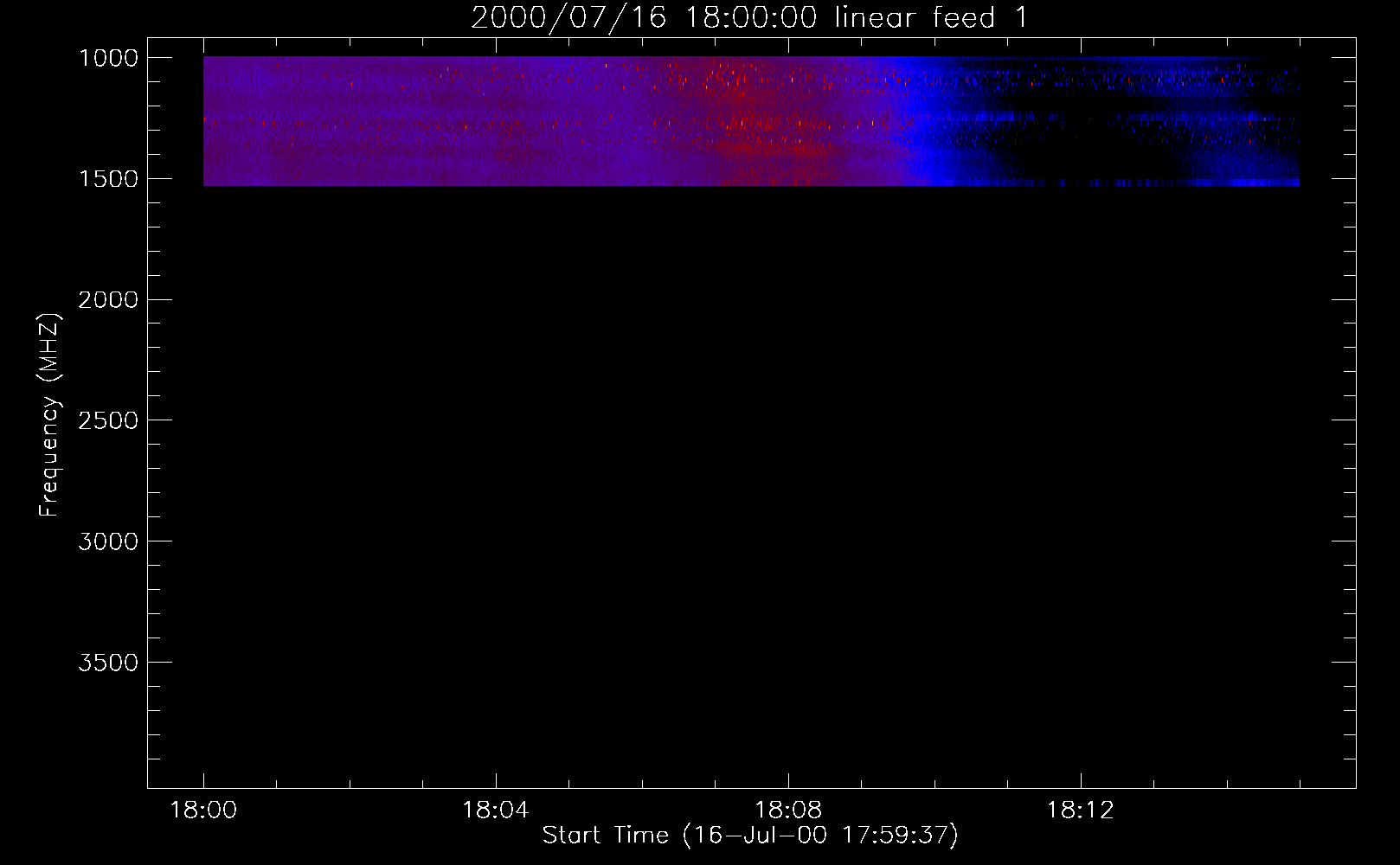
Task: Click the 18:04 time tick label
Action: click(x=496, y=811)
